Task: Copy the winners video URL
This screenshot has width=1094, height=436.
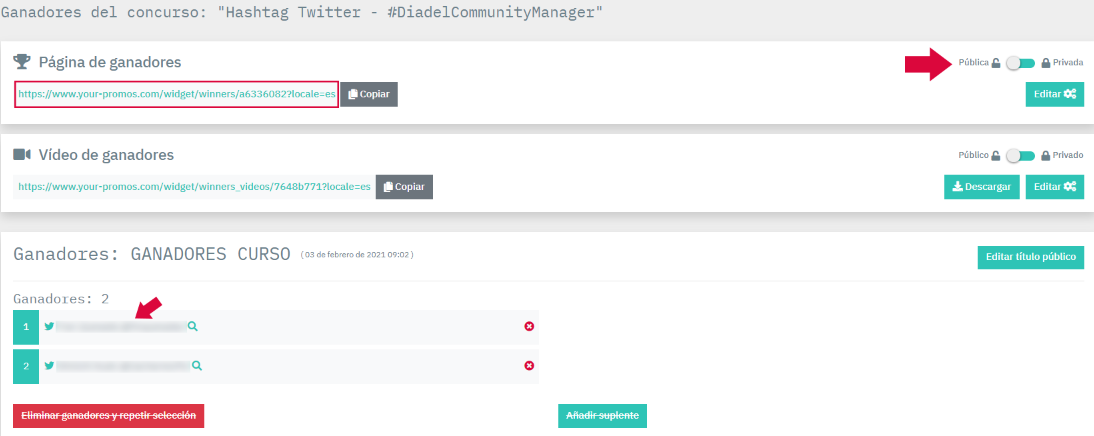Action: [x=404, y=187]
